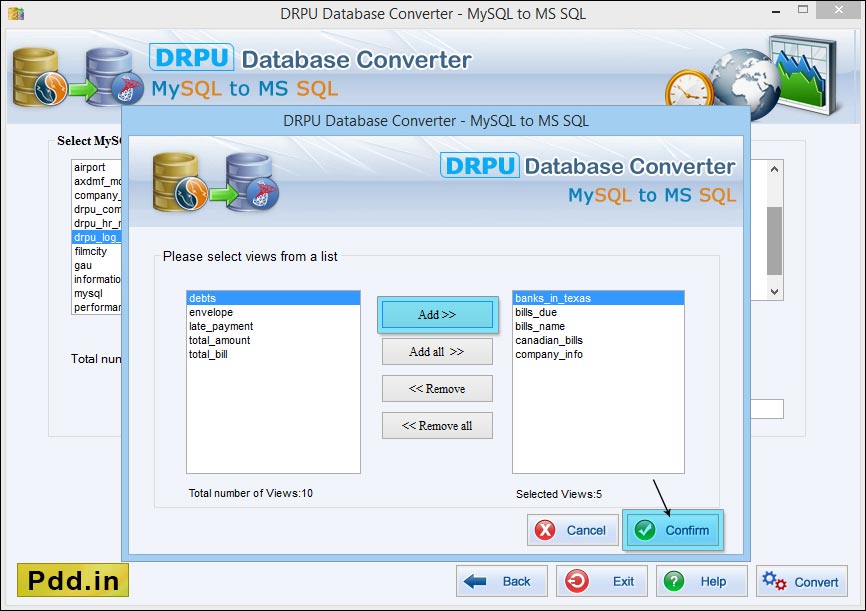Select filmcity database in main window list
866x611 pixels.
coord(97,251)
